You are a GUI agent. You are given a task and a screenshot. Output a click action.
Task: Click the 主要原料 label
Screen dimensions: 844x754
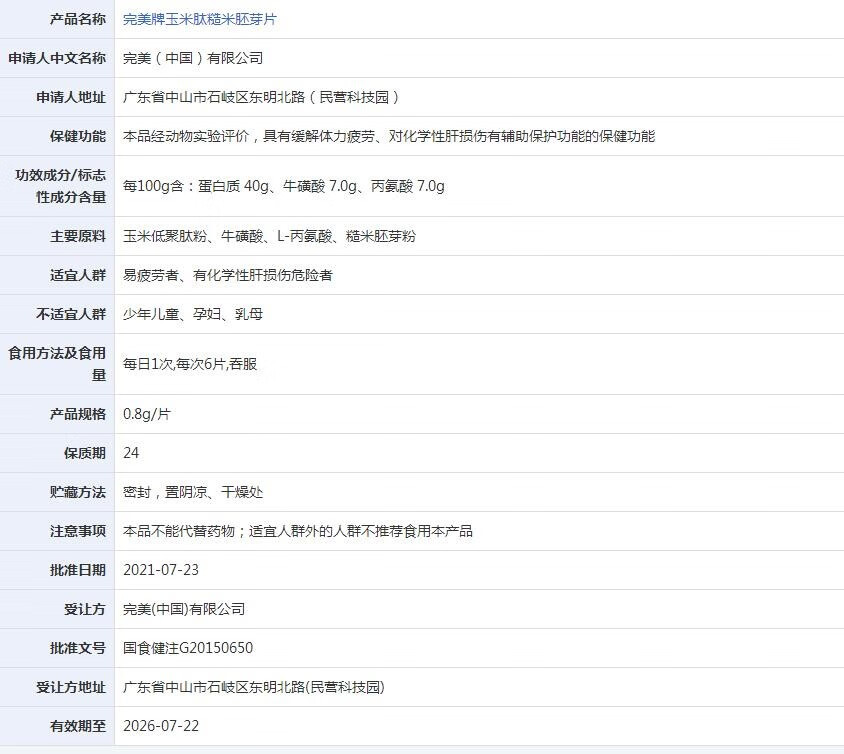[x=78, y=236]
